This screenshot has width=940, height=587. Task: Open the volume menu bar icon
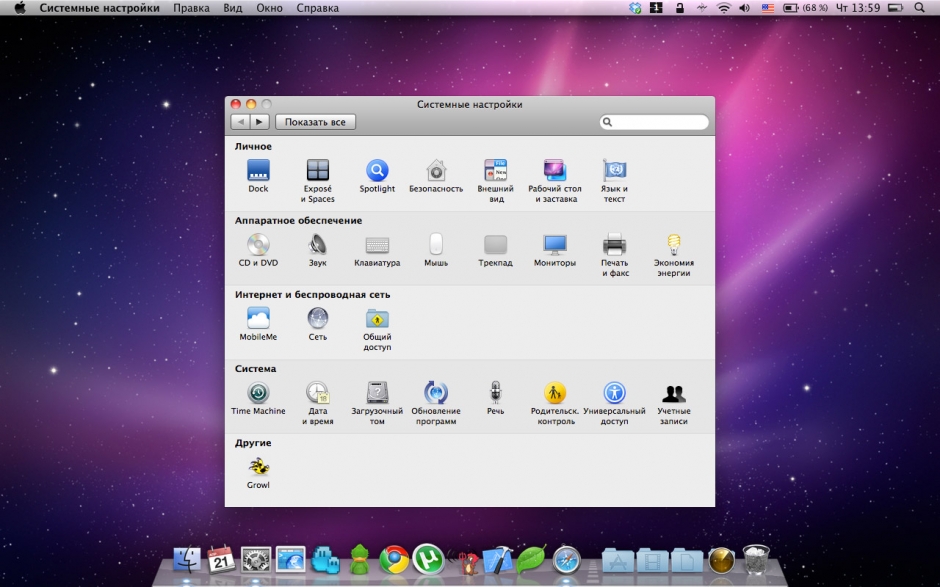(x=745, y=8)
